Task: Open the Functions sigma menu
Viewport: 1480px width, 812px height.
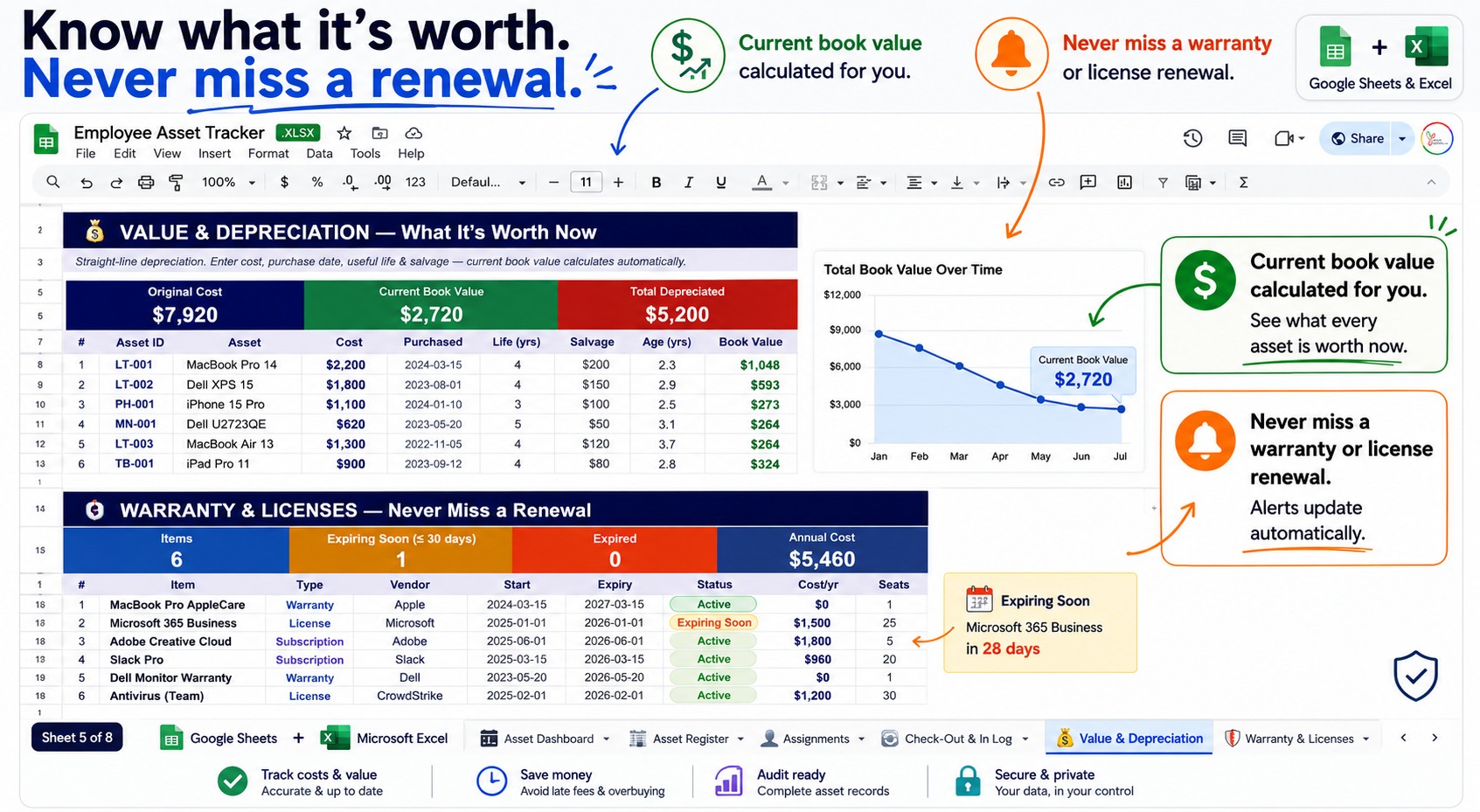Action: 1243,183
